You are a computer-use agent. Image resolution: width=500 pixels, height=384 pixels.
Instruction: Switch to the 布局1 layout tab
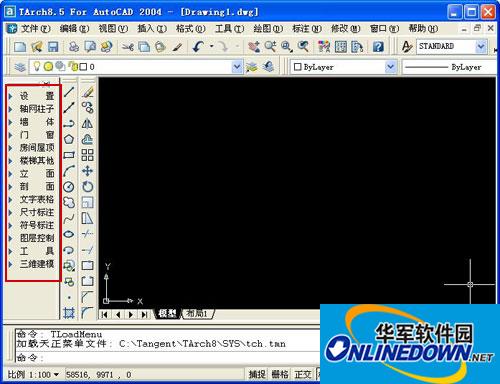point(197,314)
